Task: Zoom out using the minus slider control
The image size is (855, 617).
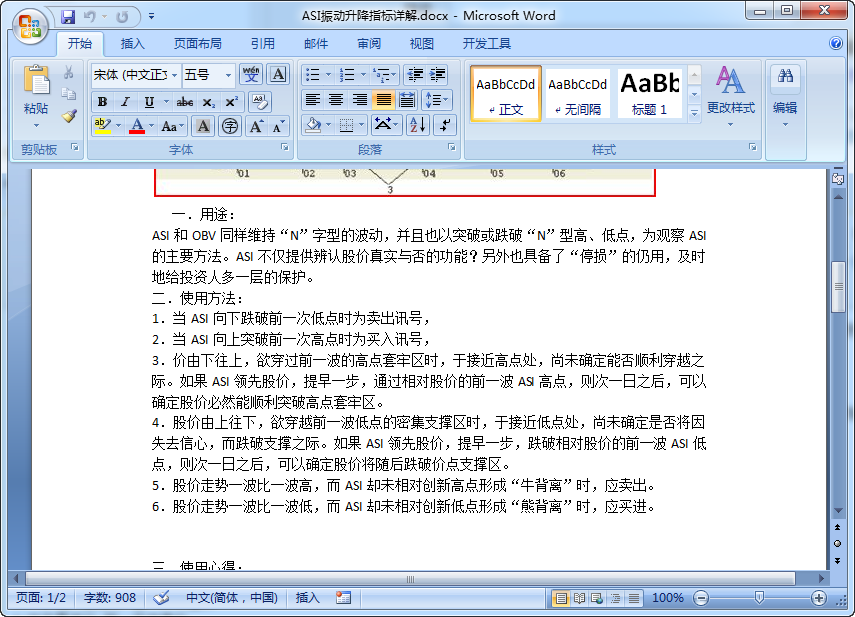Action: coord(700,598)
